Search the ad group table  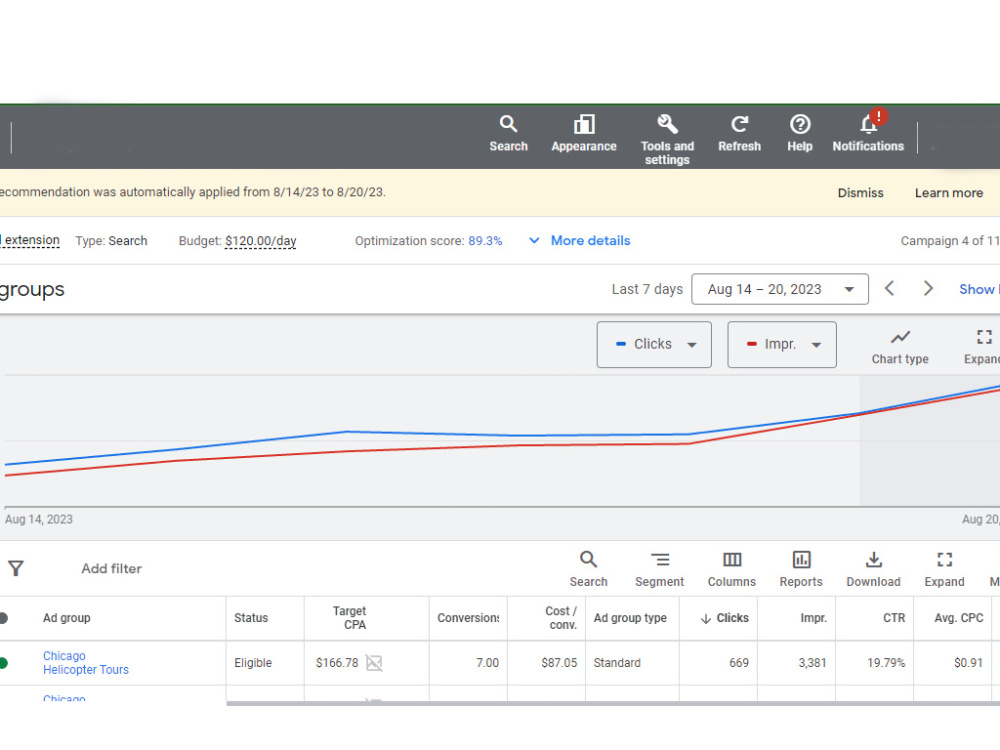pyautogui.click(x=588, y=570)
